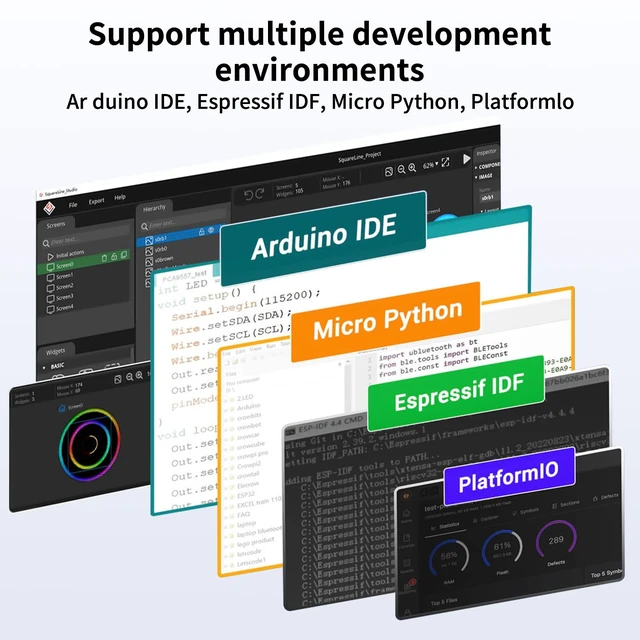Switch to Statistics tab in PlatformIO
The width and height of the screenshot is (640, 640).
pyautogui.click(x=446, y=526)
